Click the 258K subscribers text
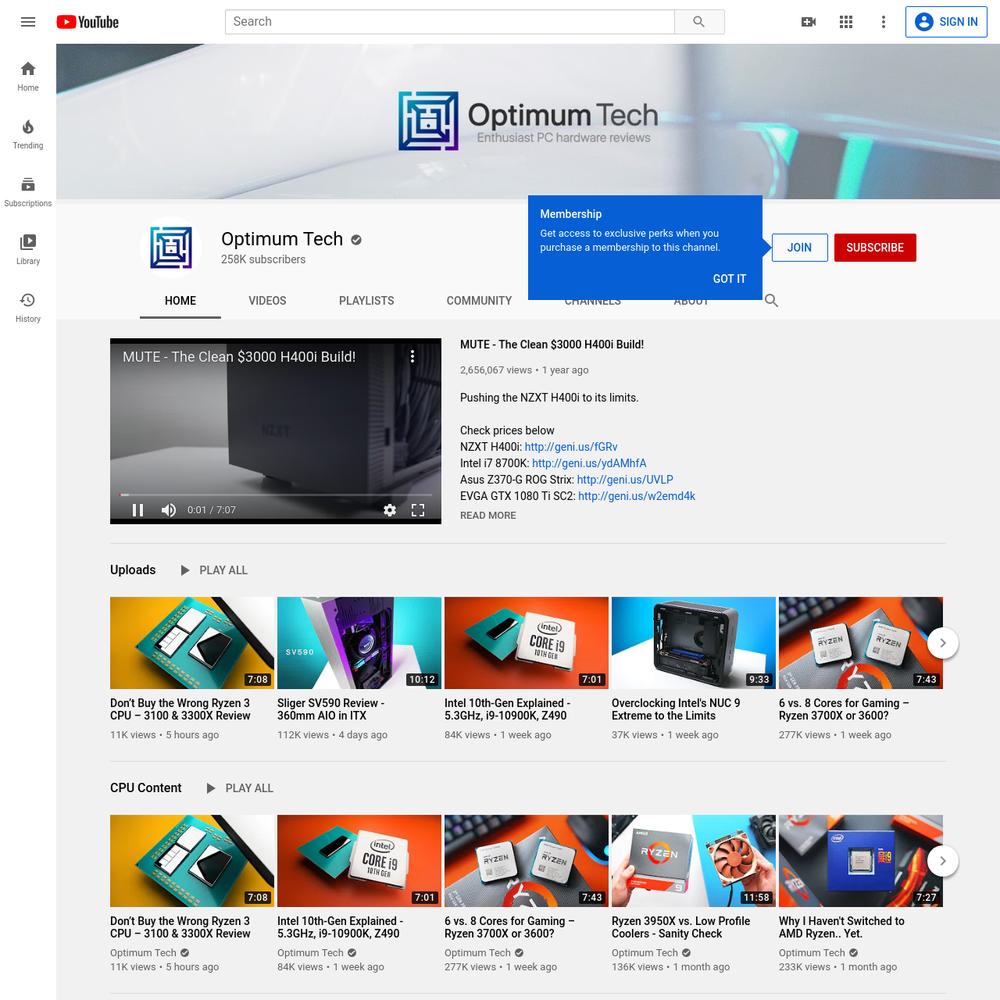This screenshot has width=1000, height=1000. pos(263,260)
